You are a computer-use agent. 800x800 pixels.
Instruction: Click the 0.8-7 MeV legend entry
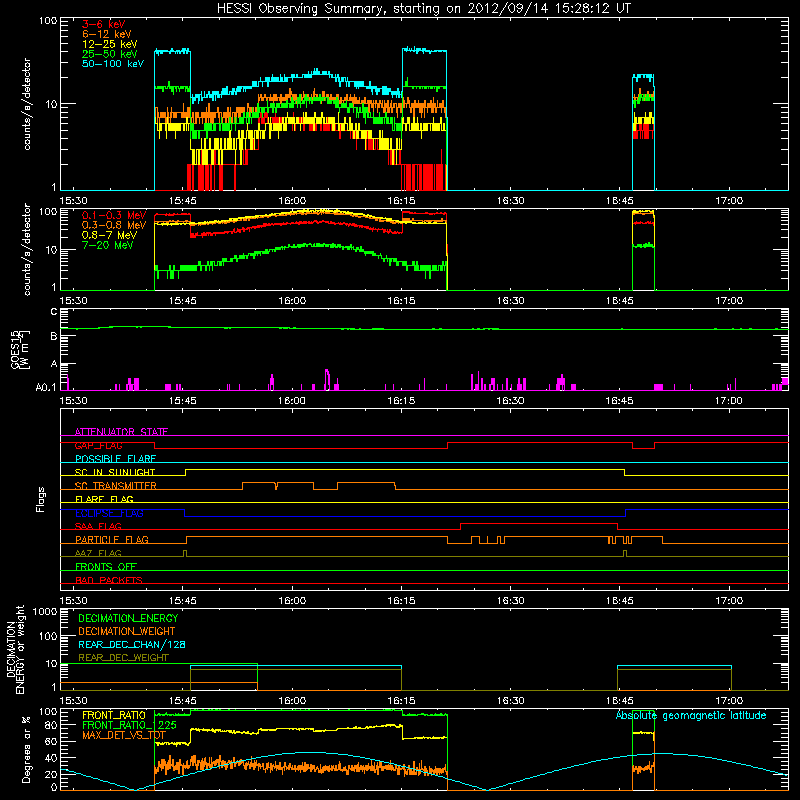click(x=109, y=235)
